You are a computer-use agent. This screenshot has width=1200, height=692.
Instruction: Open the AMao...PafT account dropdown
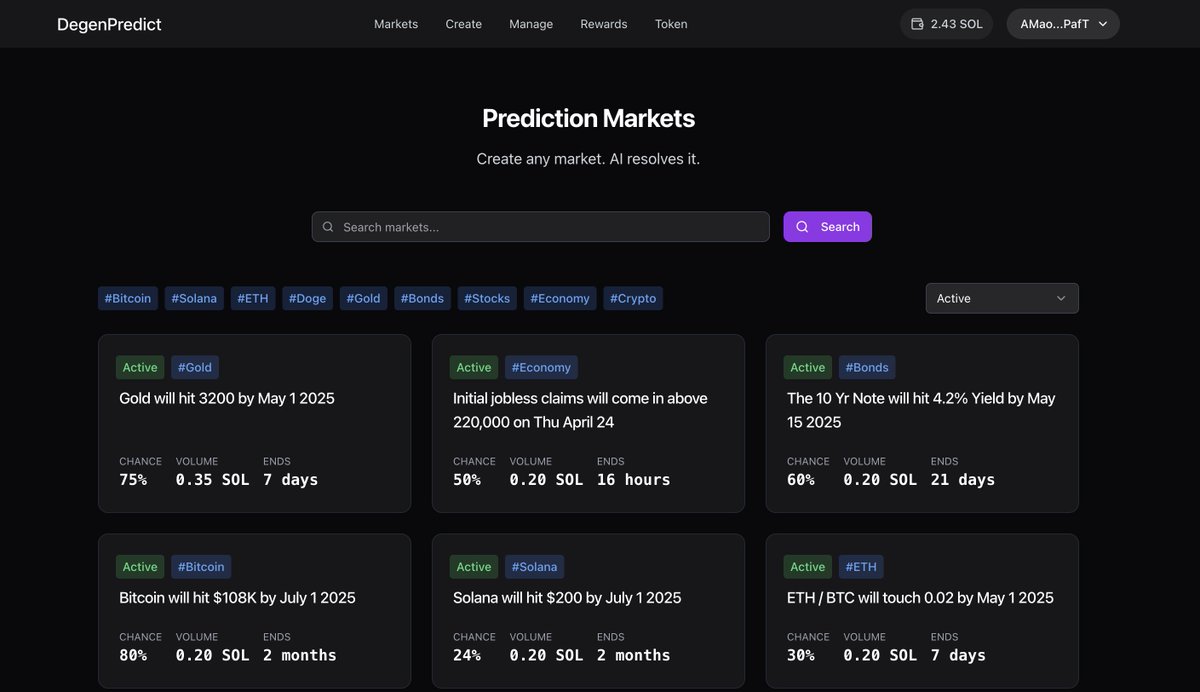1062,24
